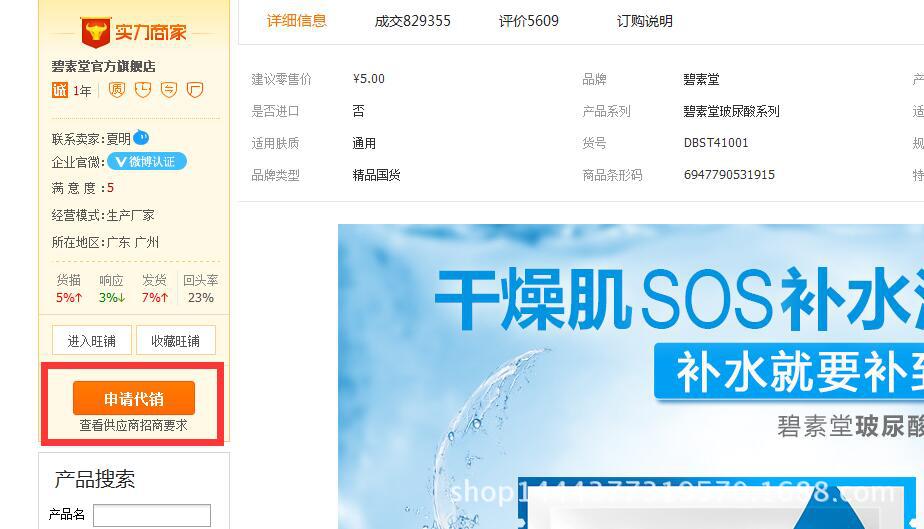924x529 pixels.
Task: Click the 响应 3% rating stat
Action: (111, 289)
